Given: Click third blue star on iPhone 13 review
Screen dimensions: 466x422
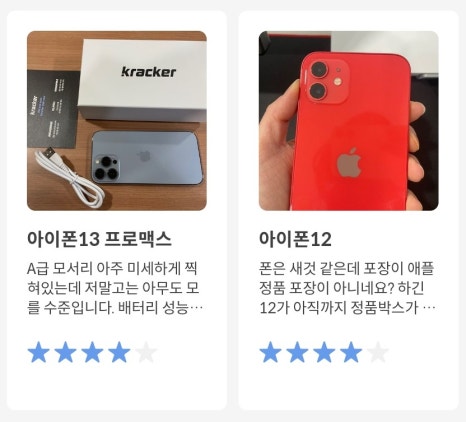Looking at the screenshot, I should 92,352.
